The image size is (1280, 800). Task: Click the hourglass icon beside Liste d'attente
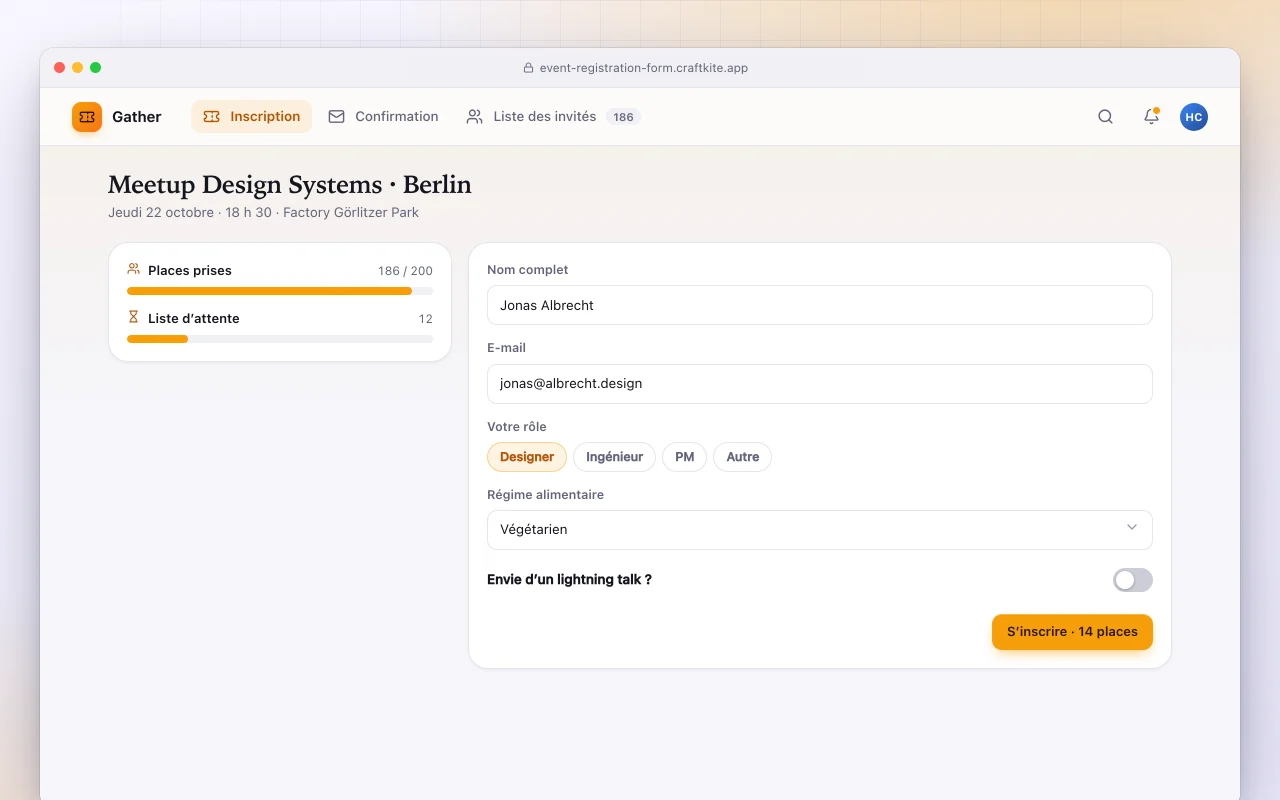[134, 317]
